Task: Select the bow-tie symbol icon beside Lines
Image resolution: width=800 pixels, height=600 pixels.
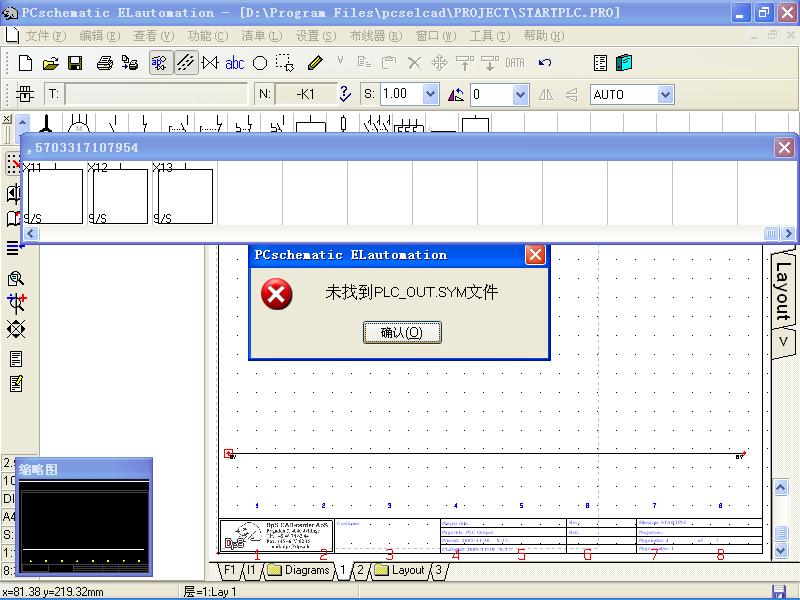Action: [210, 63]
